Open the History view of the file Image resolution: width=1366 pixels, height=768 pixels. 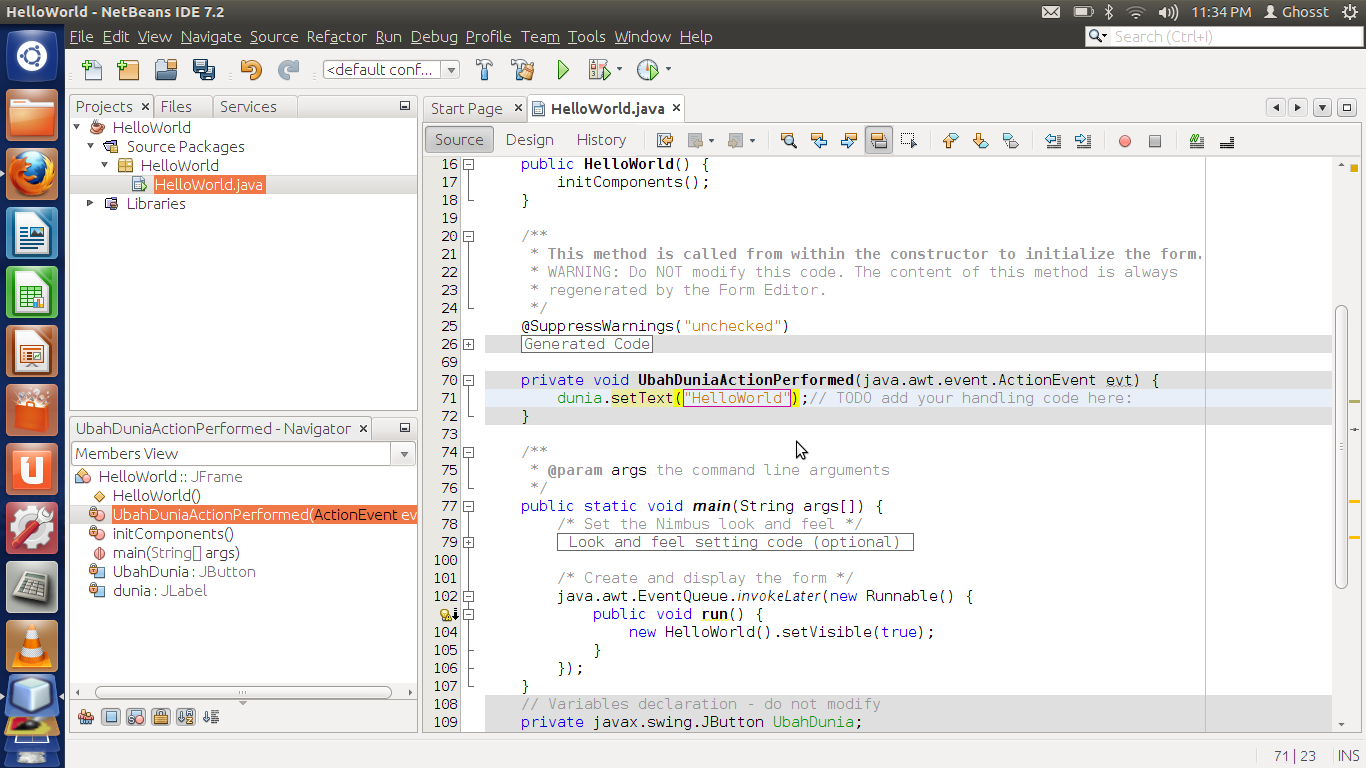[600, 139]
